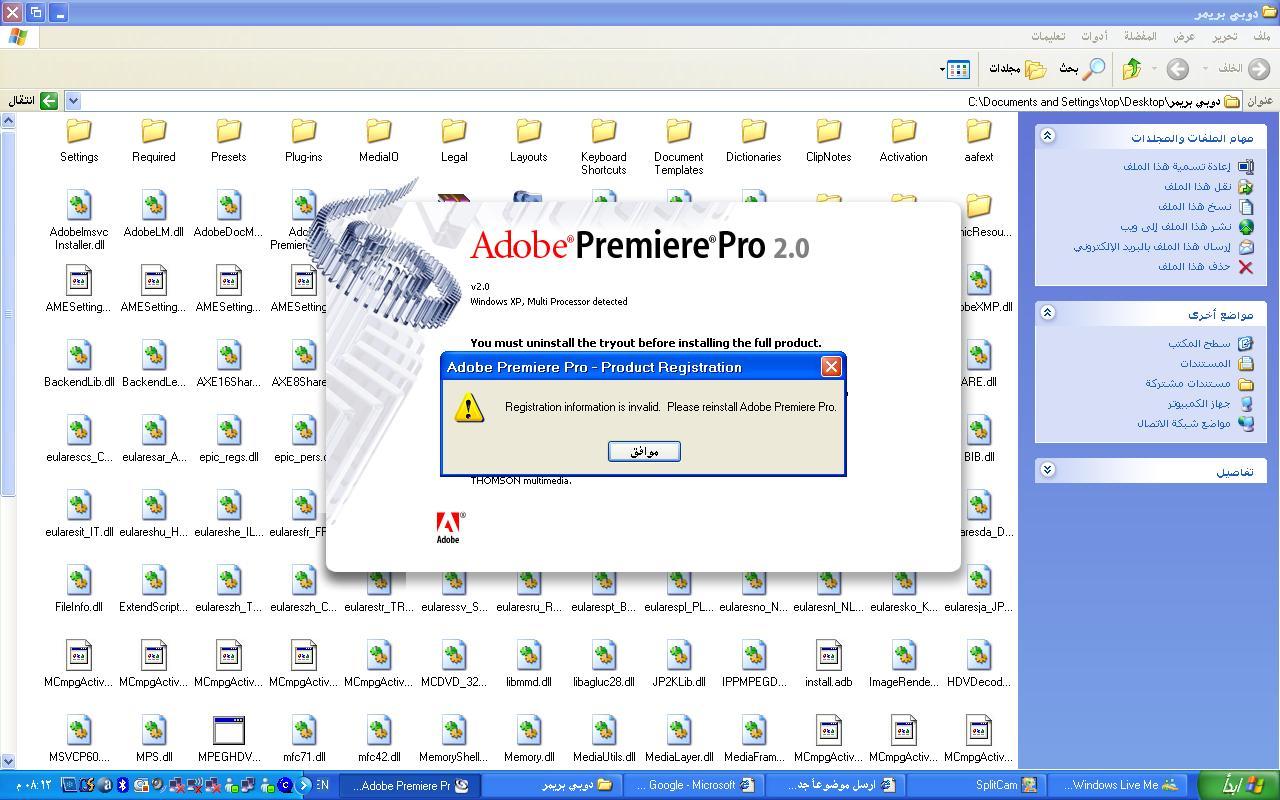Viewport: 1280px width, 800px height.
Task: Select the MPS.dll file
Action: pos(154,740)
